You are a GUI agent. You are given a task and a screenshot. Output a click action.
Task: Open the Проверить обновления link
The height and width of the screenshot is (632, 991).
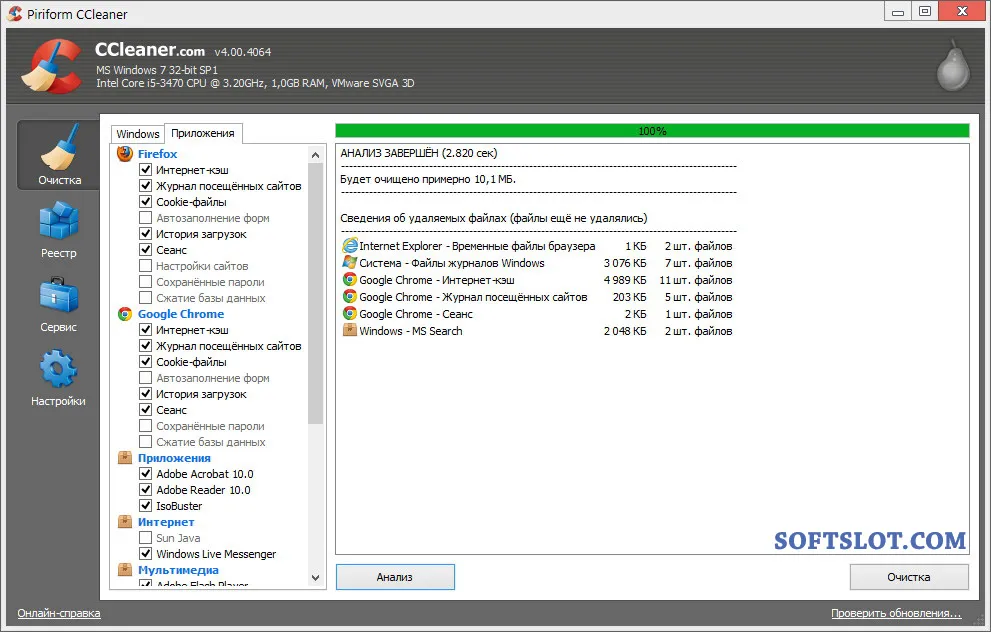[x=896, y=613]
